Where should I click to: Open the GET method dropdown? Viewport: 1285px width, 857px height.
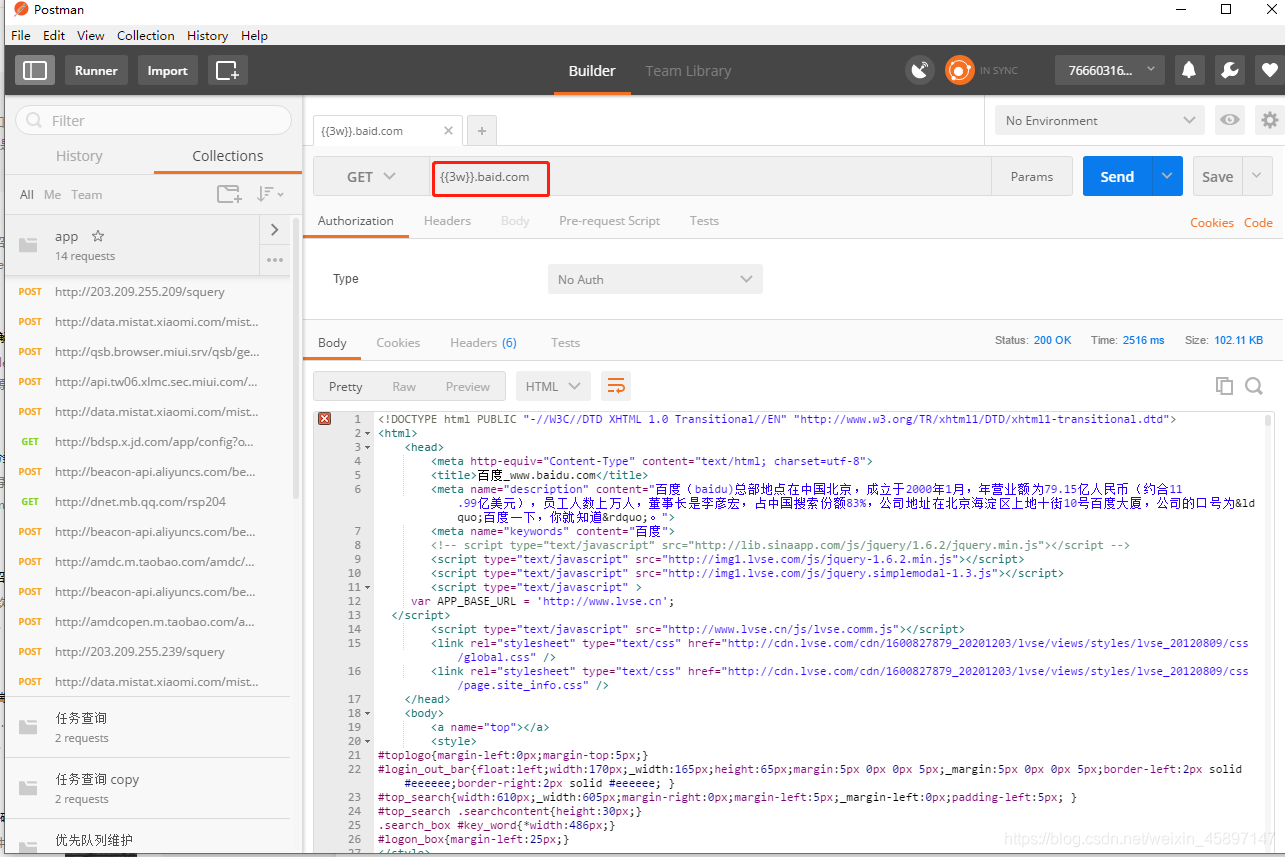(371, 176)
